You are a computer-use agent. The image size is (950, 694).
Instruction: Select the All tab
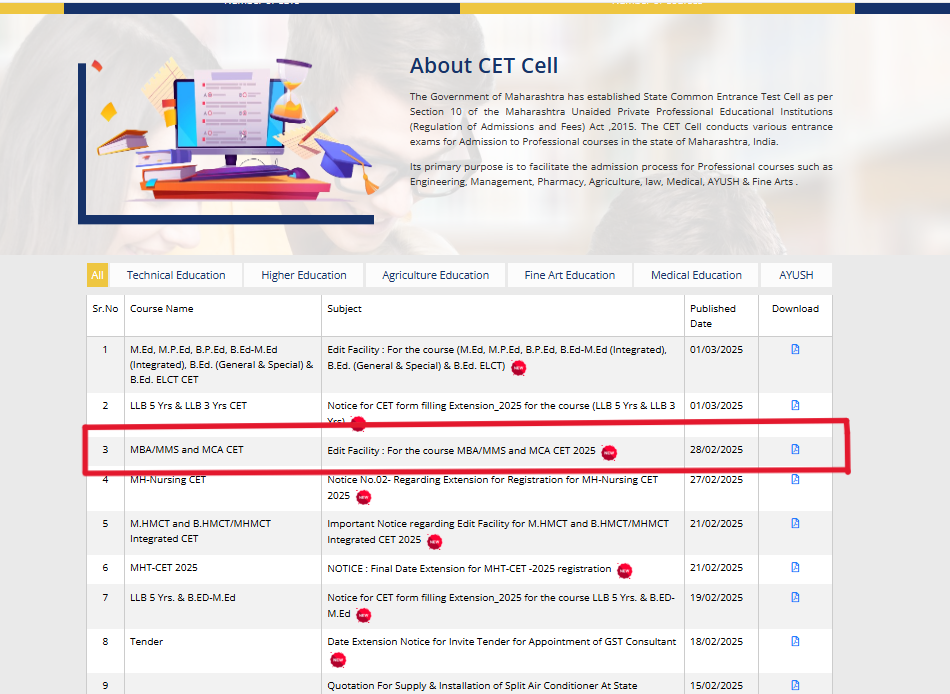coord(97,275)
